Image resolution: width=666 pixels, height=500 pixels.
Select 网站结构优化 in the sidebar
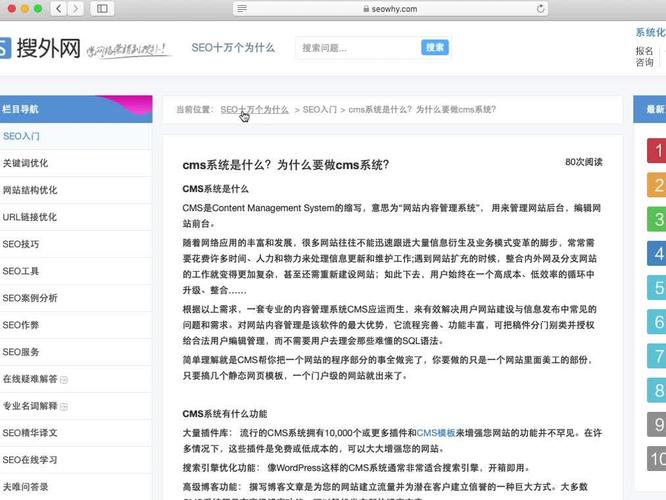[x=76, y=190]
